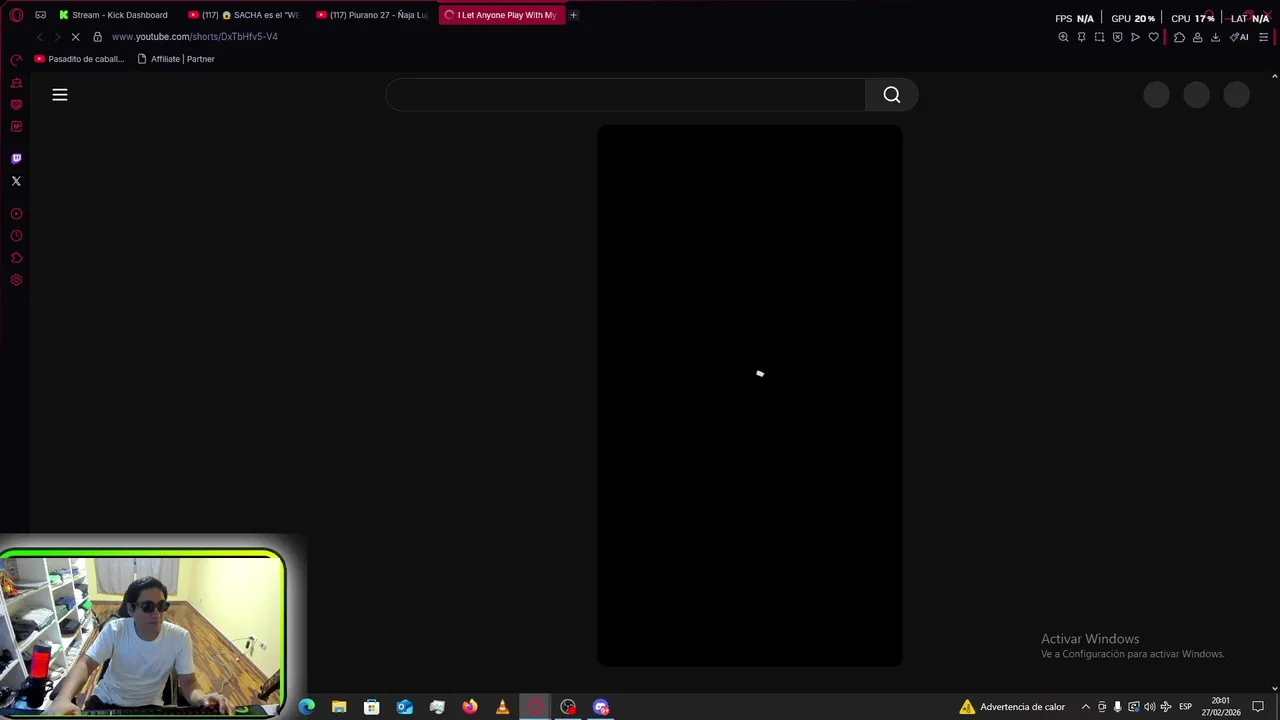The width and height of the screenshot is (1280, 720).
Task: Click the Opera GX taskbar icon
Action: [536, 707]
